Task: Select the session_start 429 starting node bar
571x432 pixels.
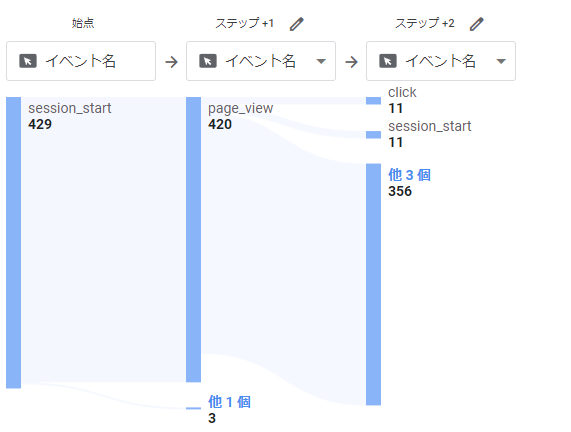Action: click(x=13, y=243)
